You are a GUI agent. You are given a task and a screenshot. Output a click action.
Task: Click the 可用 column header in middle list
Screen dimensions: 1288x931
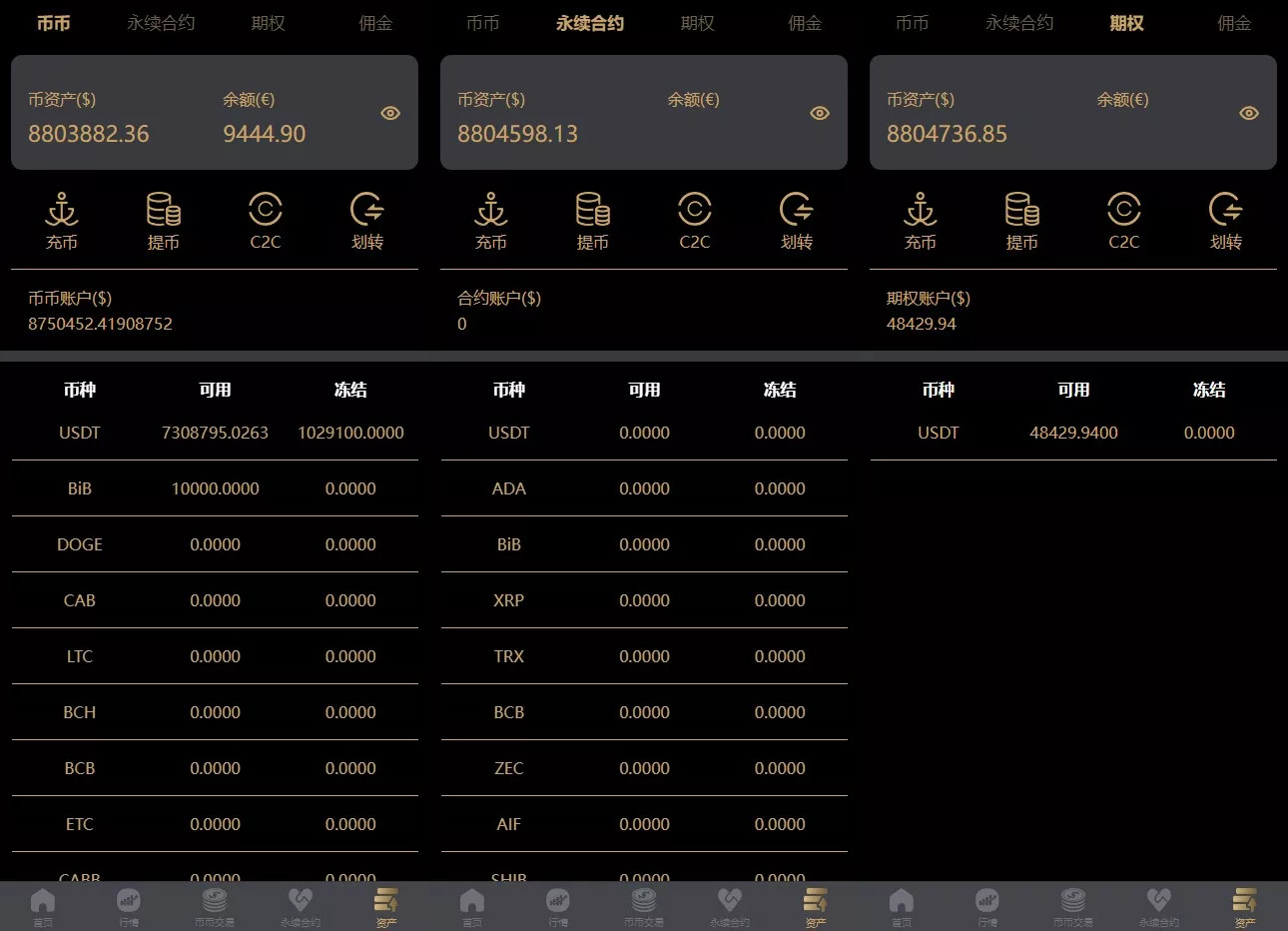(x=644, y=390)
